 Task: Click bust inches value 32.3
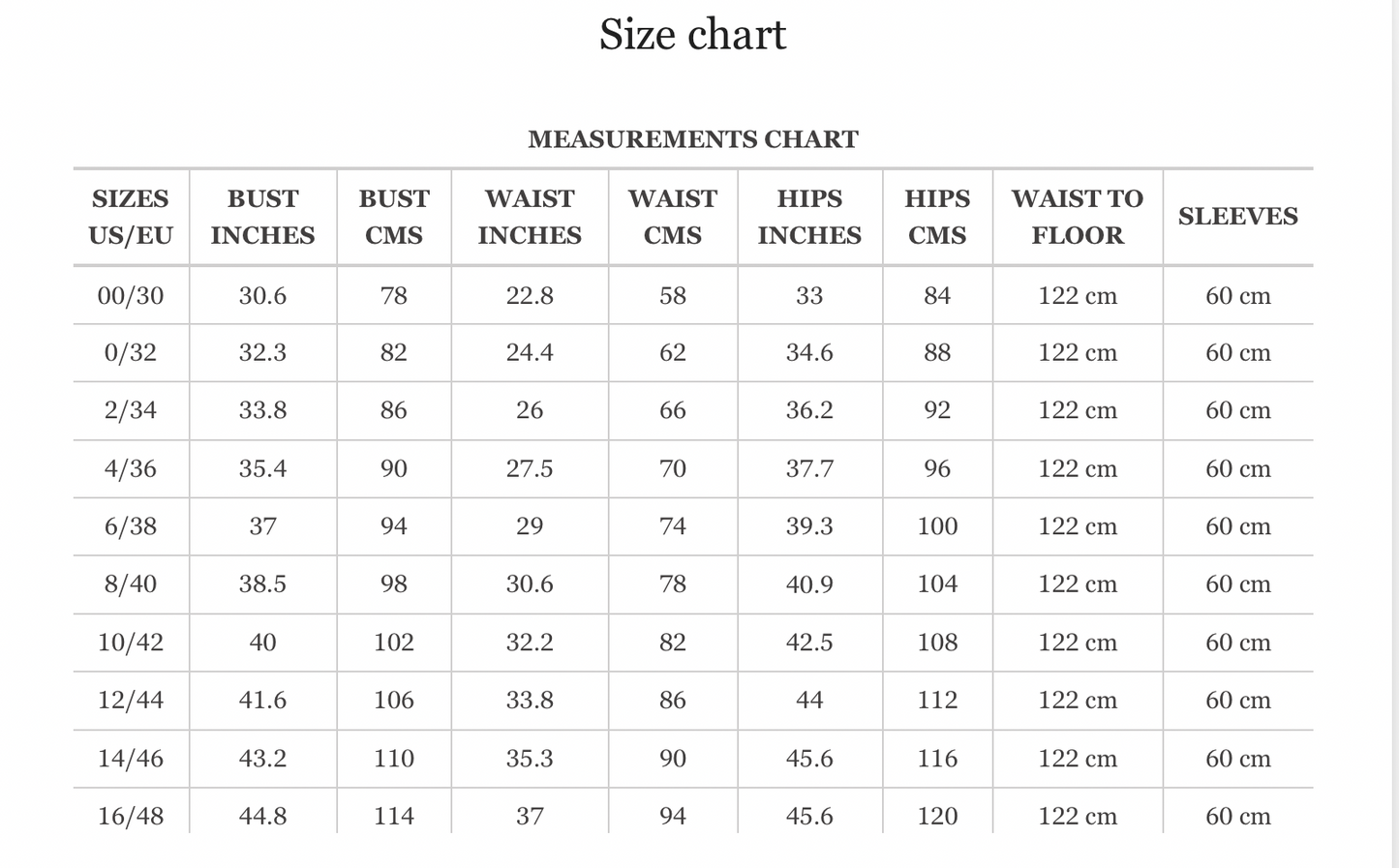click(x=262, y=353)
